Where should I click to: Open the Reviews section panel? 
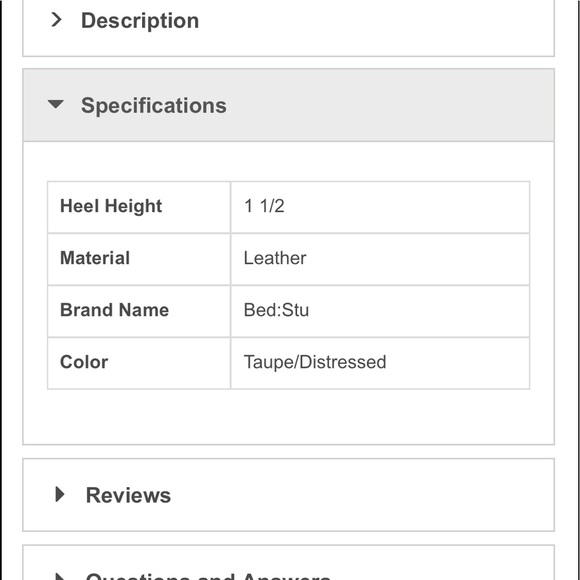tap(289, 495)
